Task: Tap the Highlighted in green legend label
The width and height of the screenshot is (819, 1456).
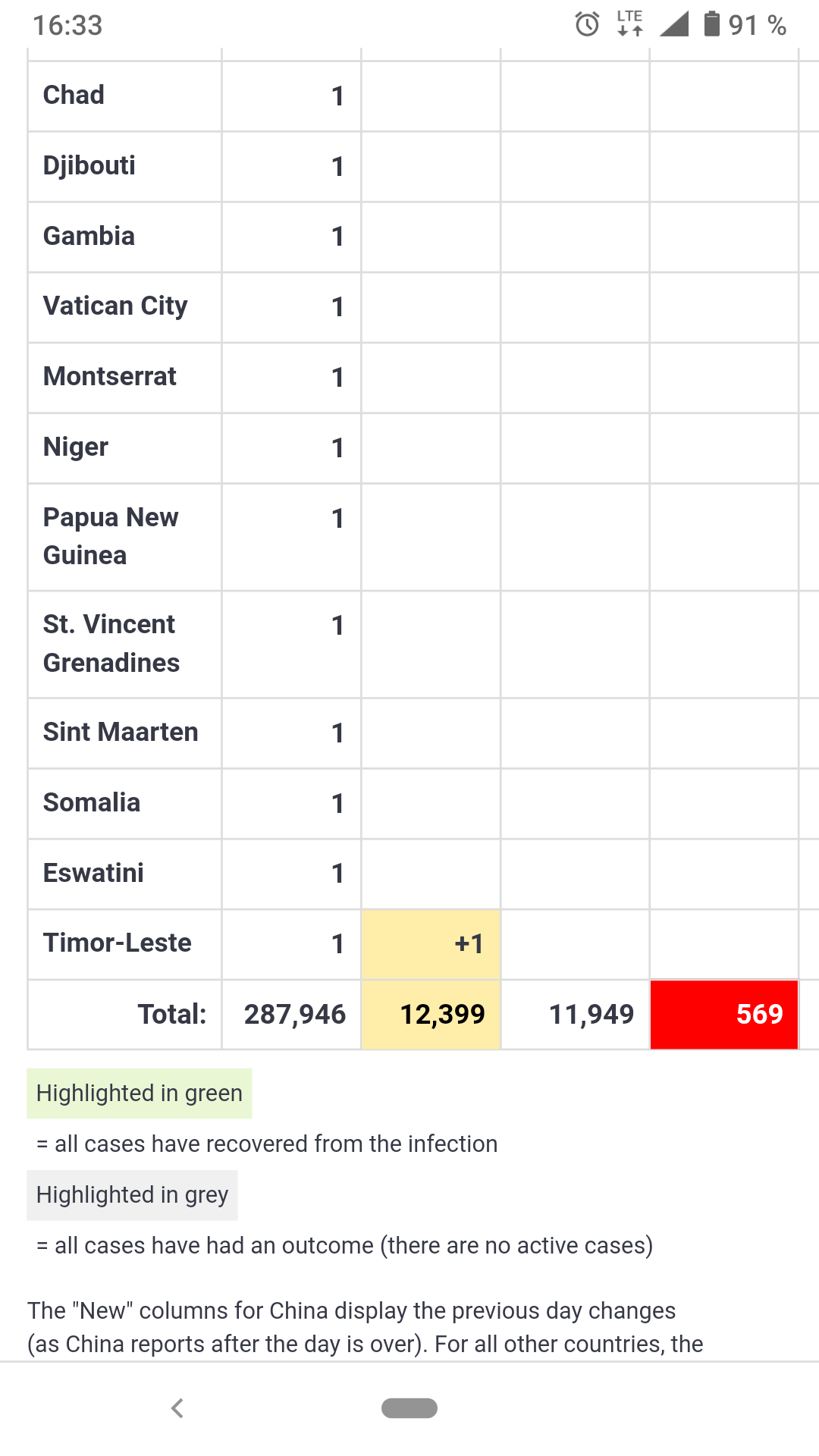Action: (x=140, y=1094)
